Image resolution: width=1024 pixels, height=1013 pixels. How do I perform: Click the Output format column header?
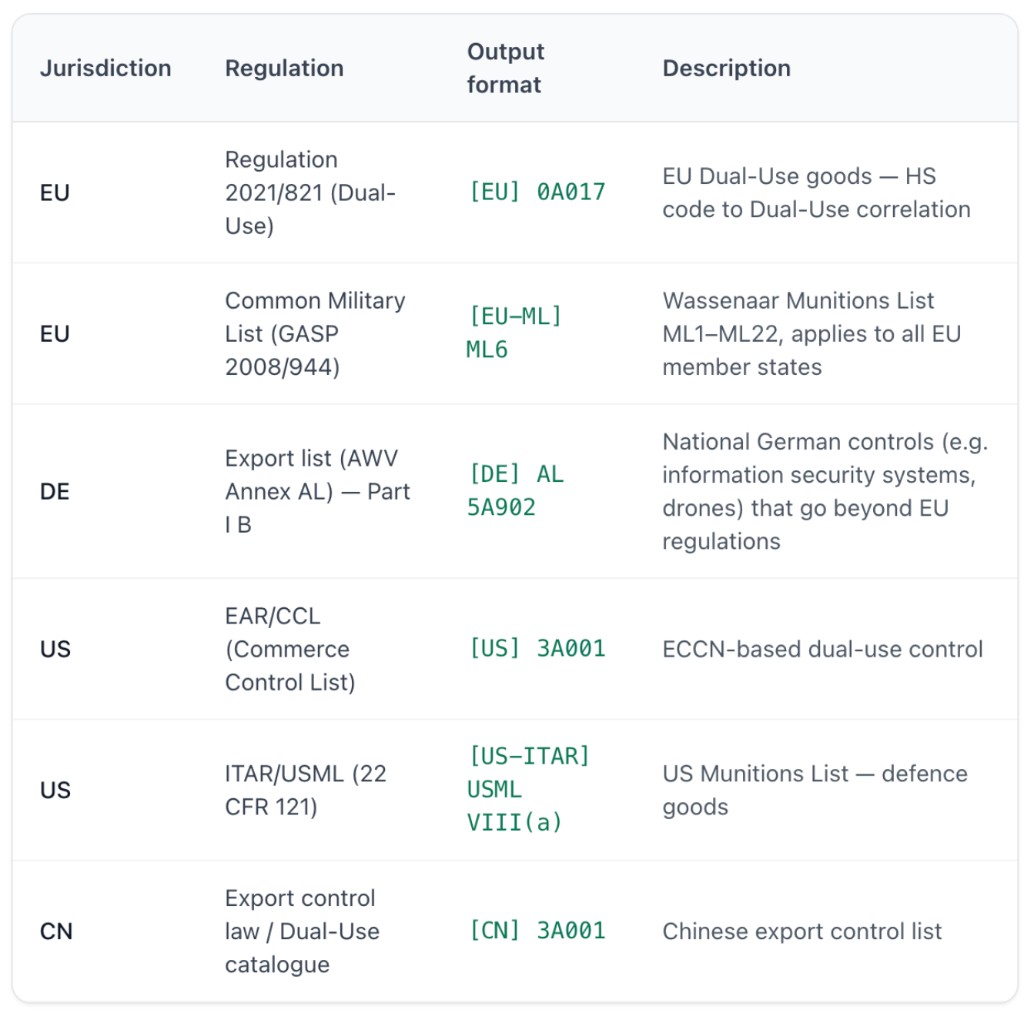[506, 68]
